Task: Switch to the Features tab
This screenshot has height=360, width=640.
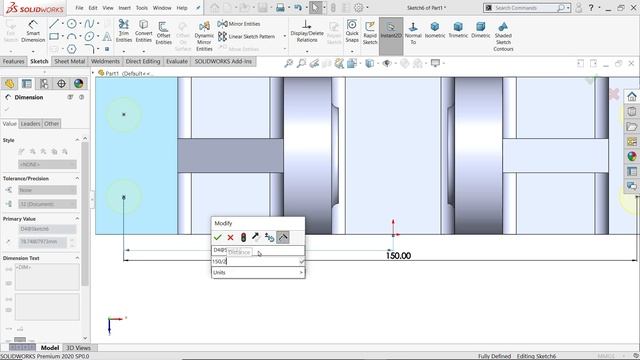Action: pyautogui.click(x=13, y=61)
